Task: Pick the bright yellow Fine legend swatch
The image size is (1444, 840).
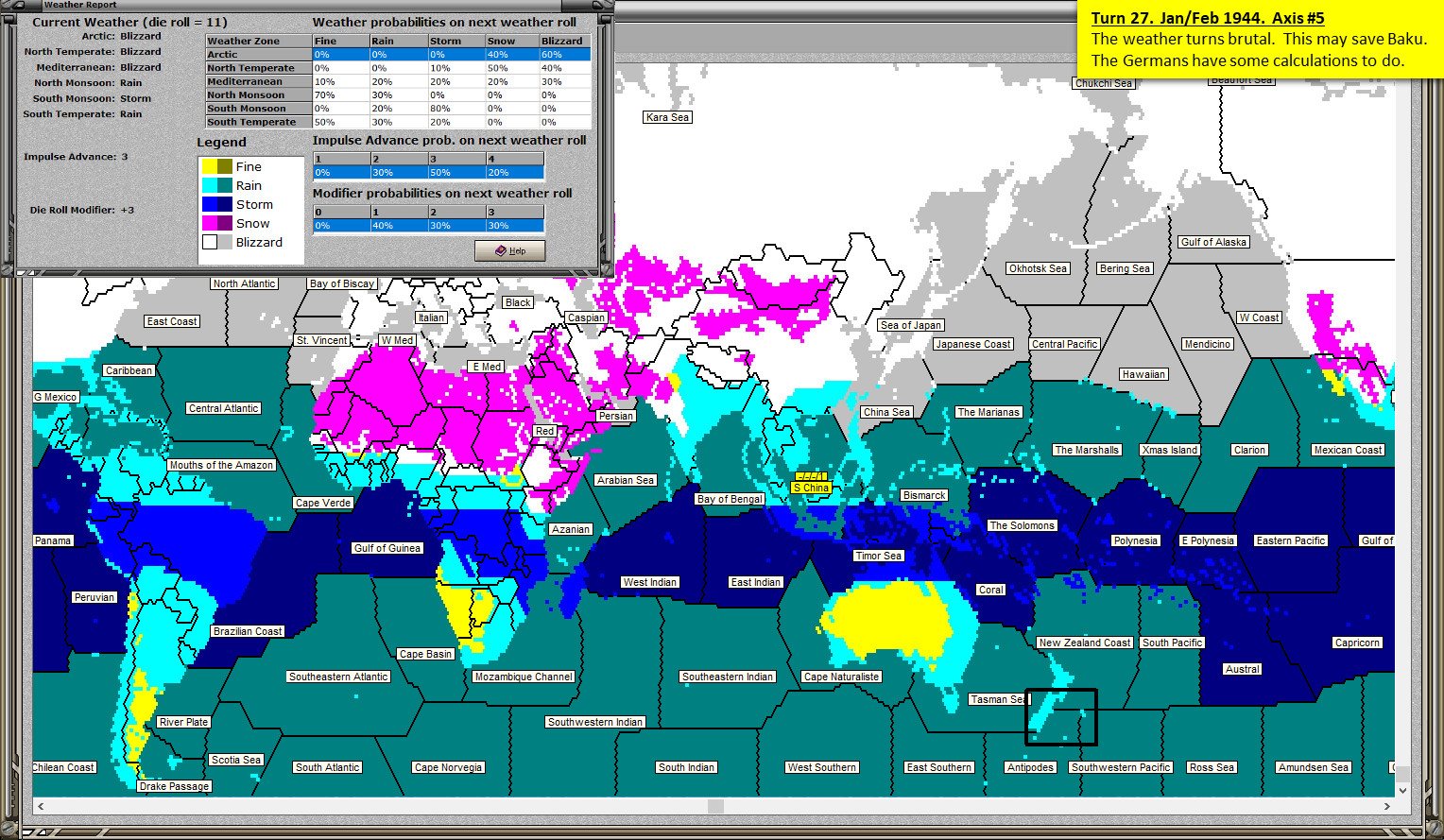Action: [x=210, y=166]
